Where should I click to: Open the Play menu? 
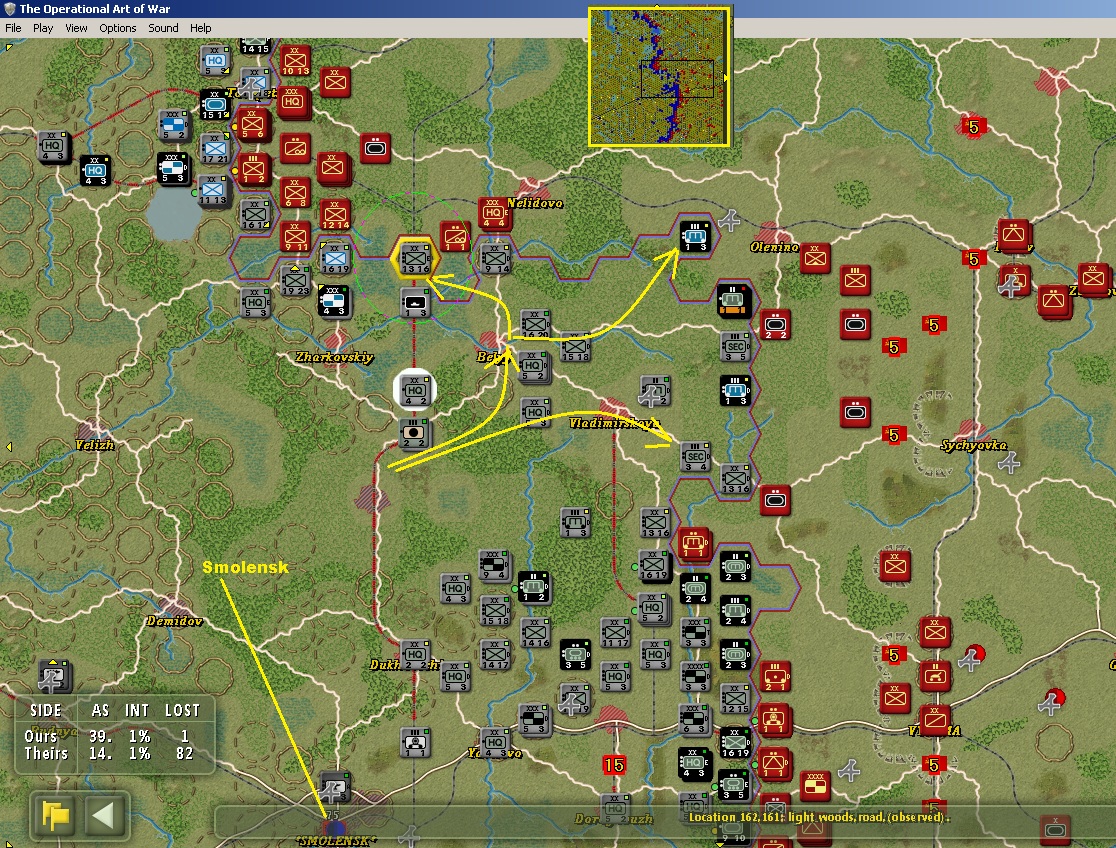(43, 28)
